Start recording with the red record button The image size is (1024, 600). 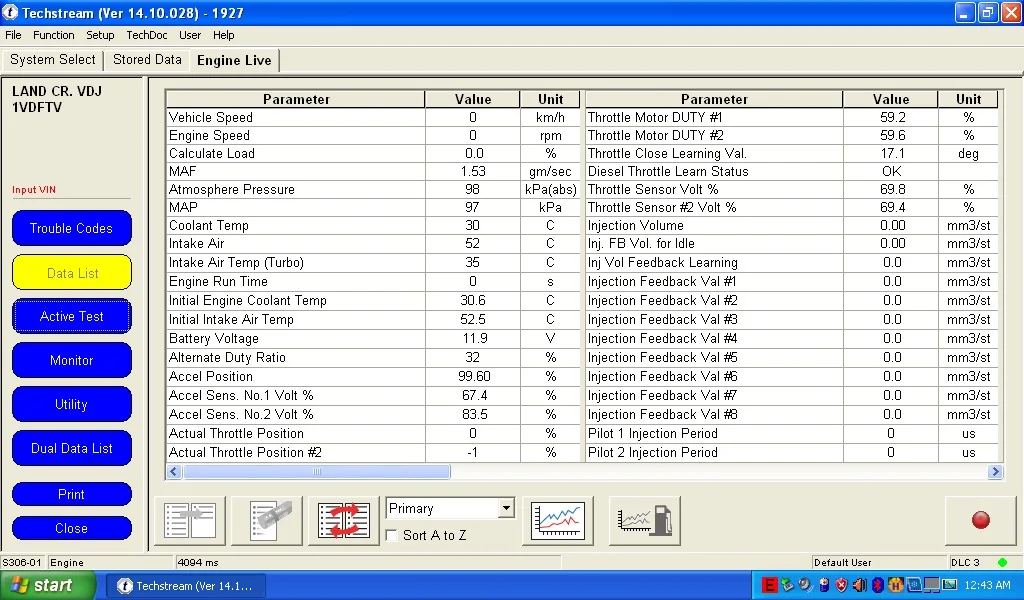[x=980, y=520]
